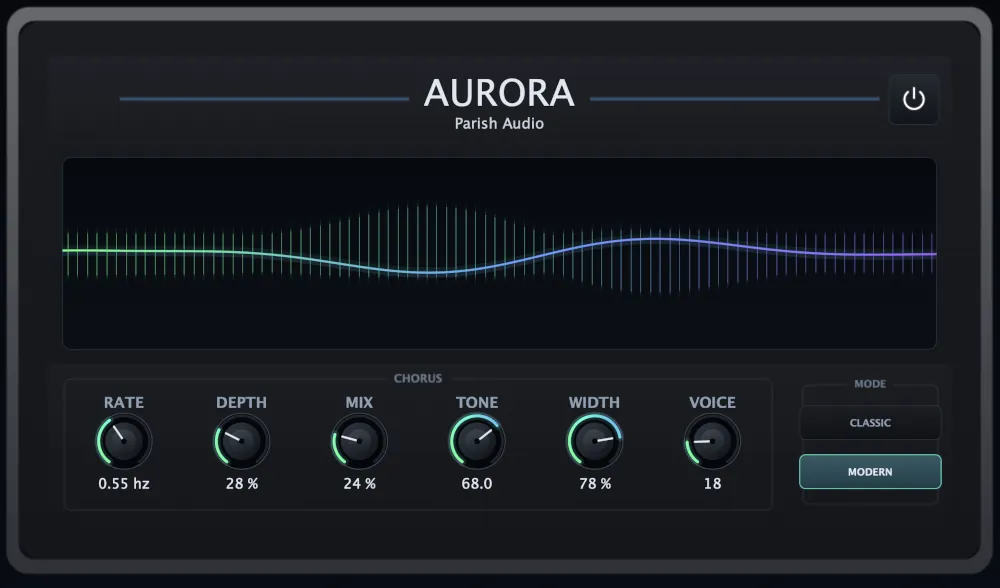Click the Tone knob
This screenshot has width=1000, height=588.
pos(477,441)
